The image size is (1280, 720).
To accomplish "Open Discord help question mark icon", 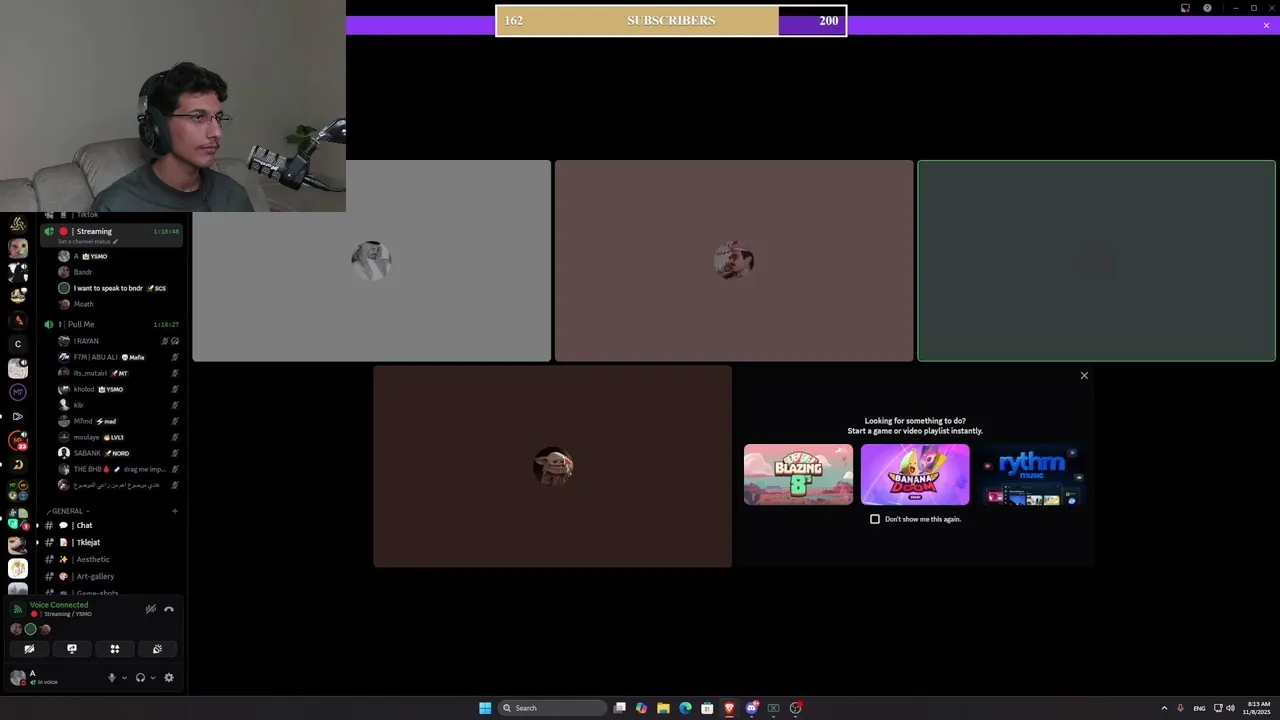I will point(1207,8).
